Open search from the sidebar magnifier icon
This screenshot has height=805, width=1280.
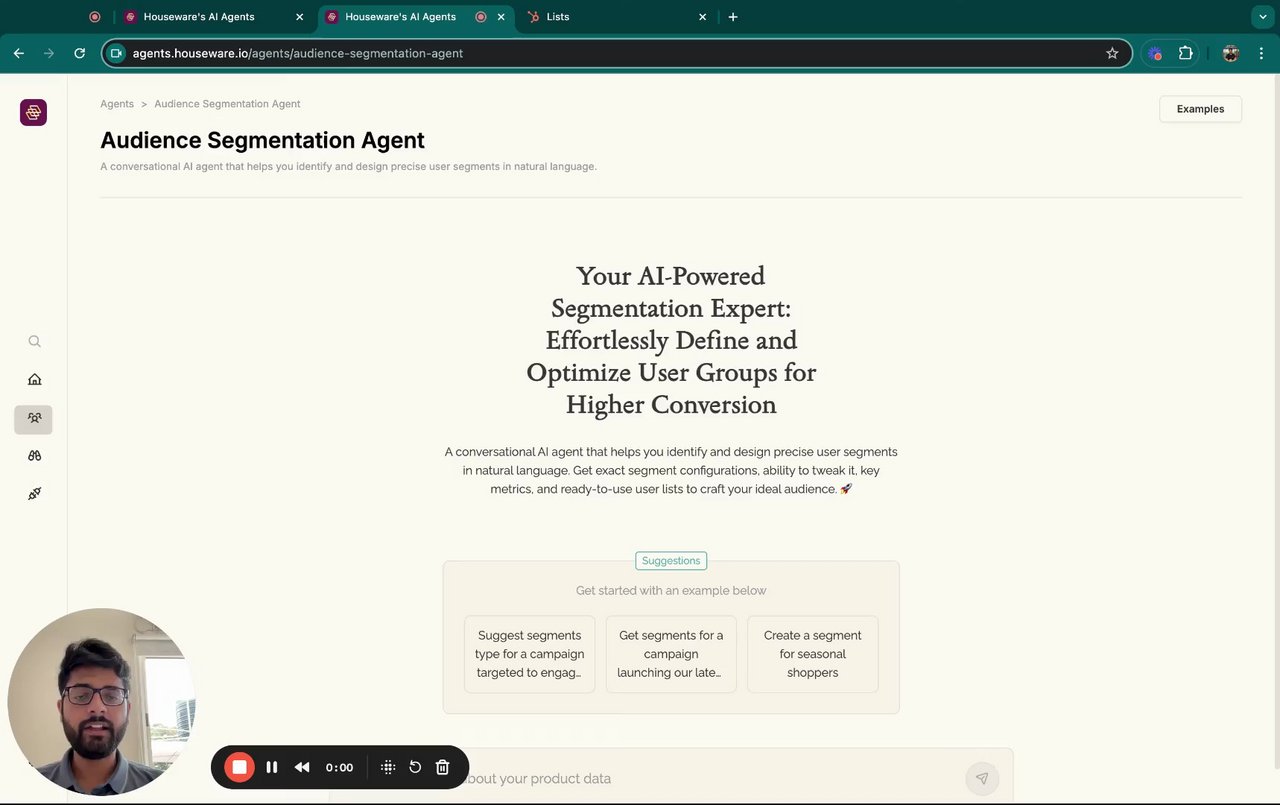[34, 341]
